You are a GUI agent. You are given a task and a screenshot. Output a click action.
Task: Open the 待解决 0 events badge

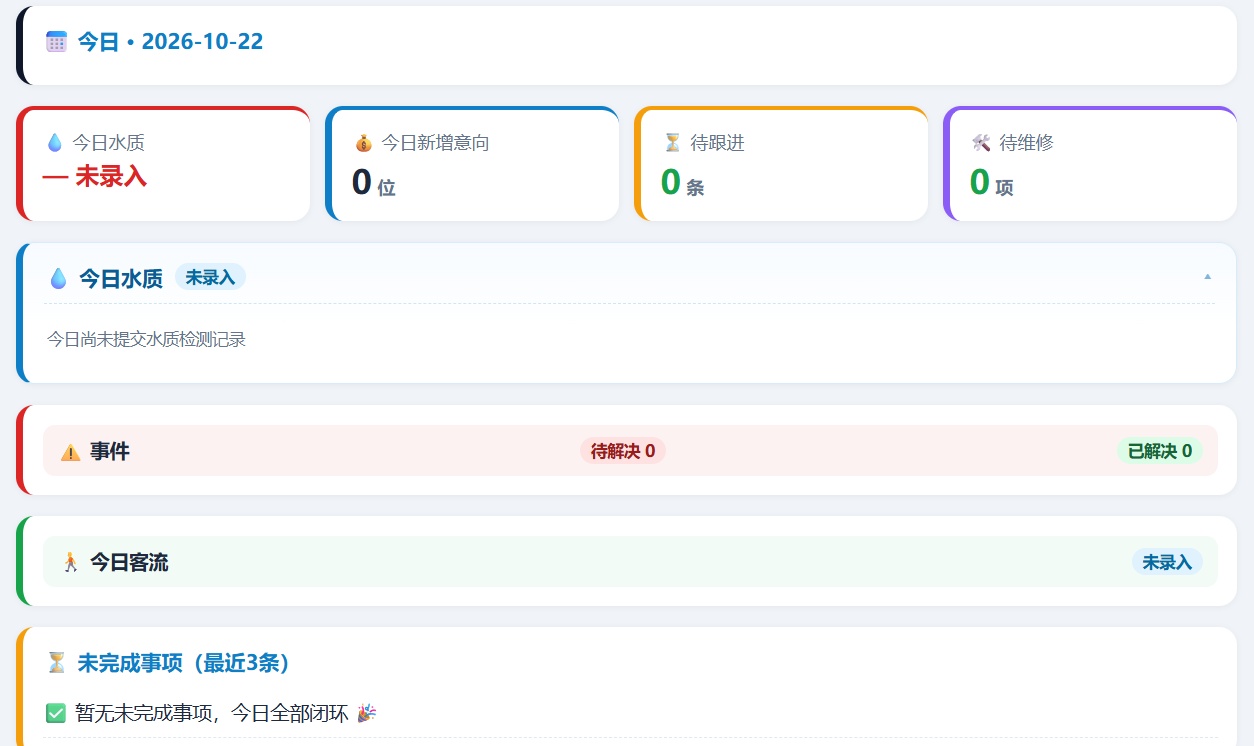(x=623, y=451)
